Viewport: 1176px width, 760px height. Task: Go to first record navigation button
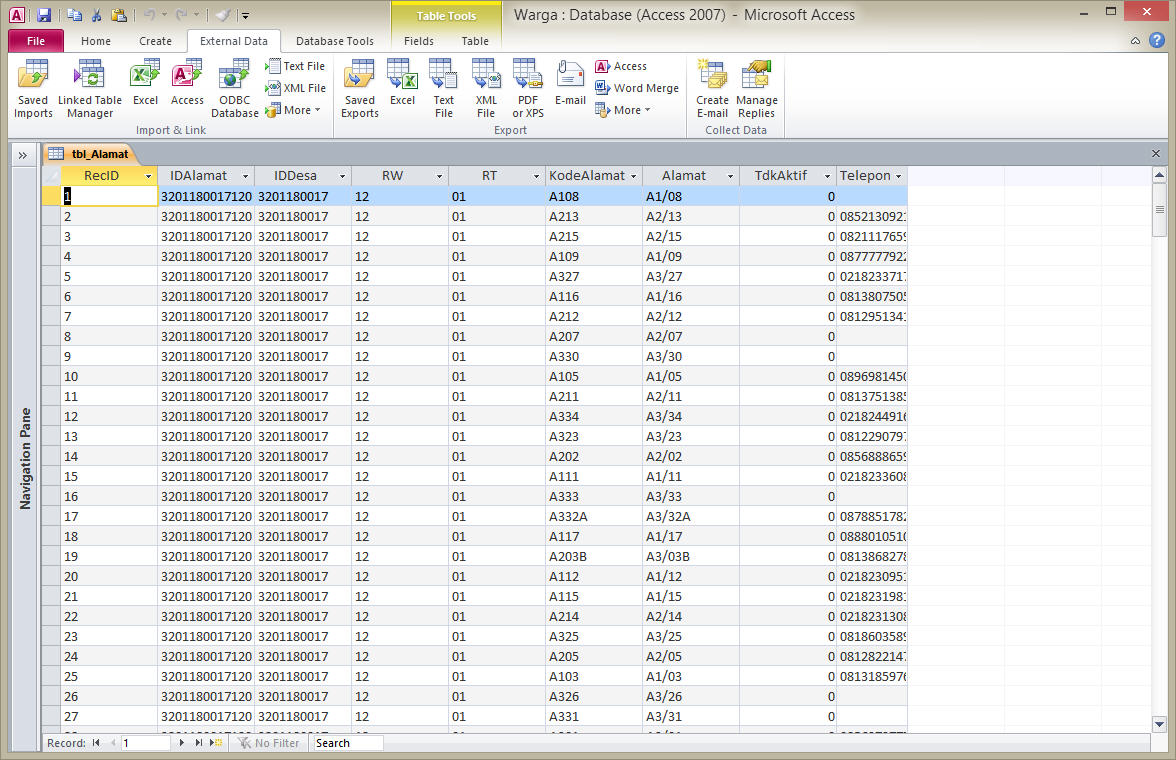click(96, 743)
